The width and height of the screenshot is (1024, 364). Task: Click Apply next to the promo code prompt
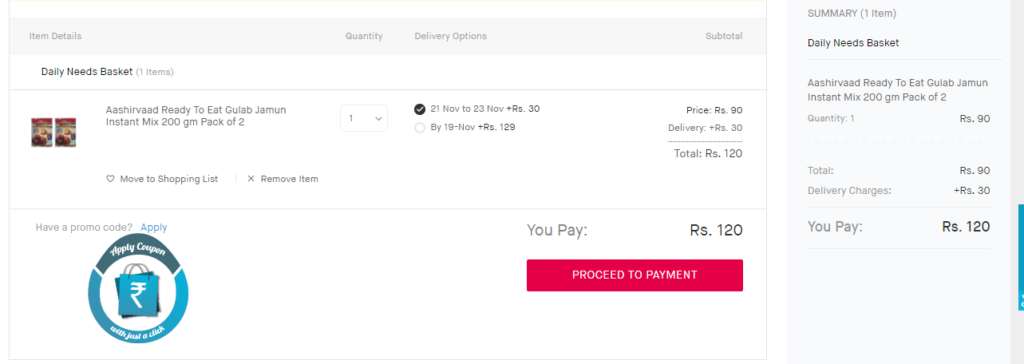pyautogui.click(x=154, y=227)
